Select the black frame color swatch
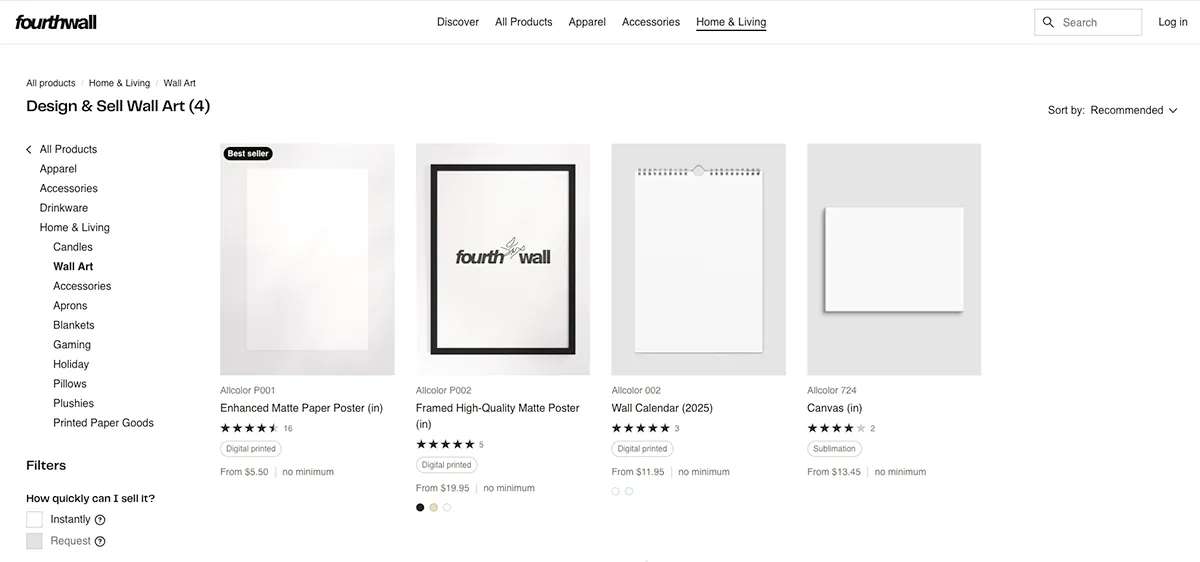This screenshot has width=1200, height=562. 420,507
